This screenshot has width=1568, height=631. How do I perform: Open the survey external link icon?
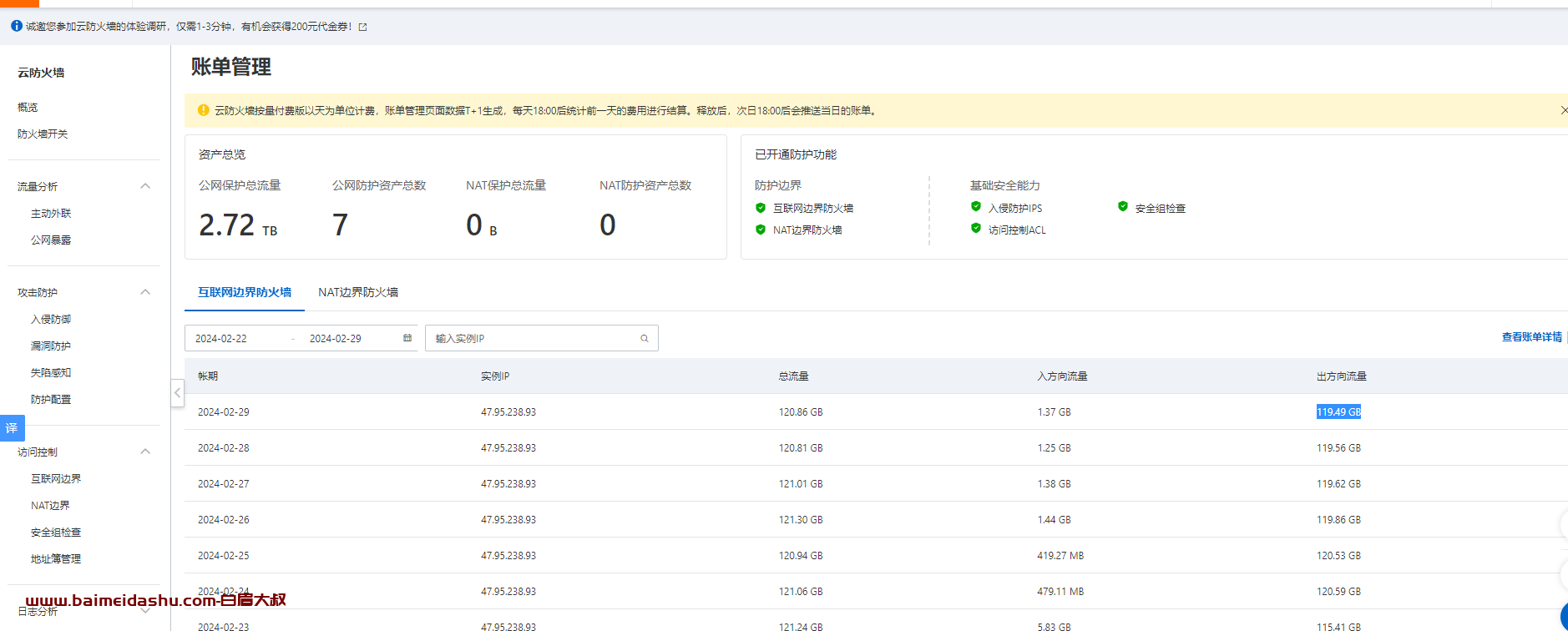362,27
